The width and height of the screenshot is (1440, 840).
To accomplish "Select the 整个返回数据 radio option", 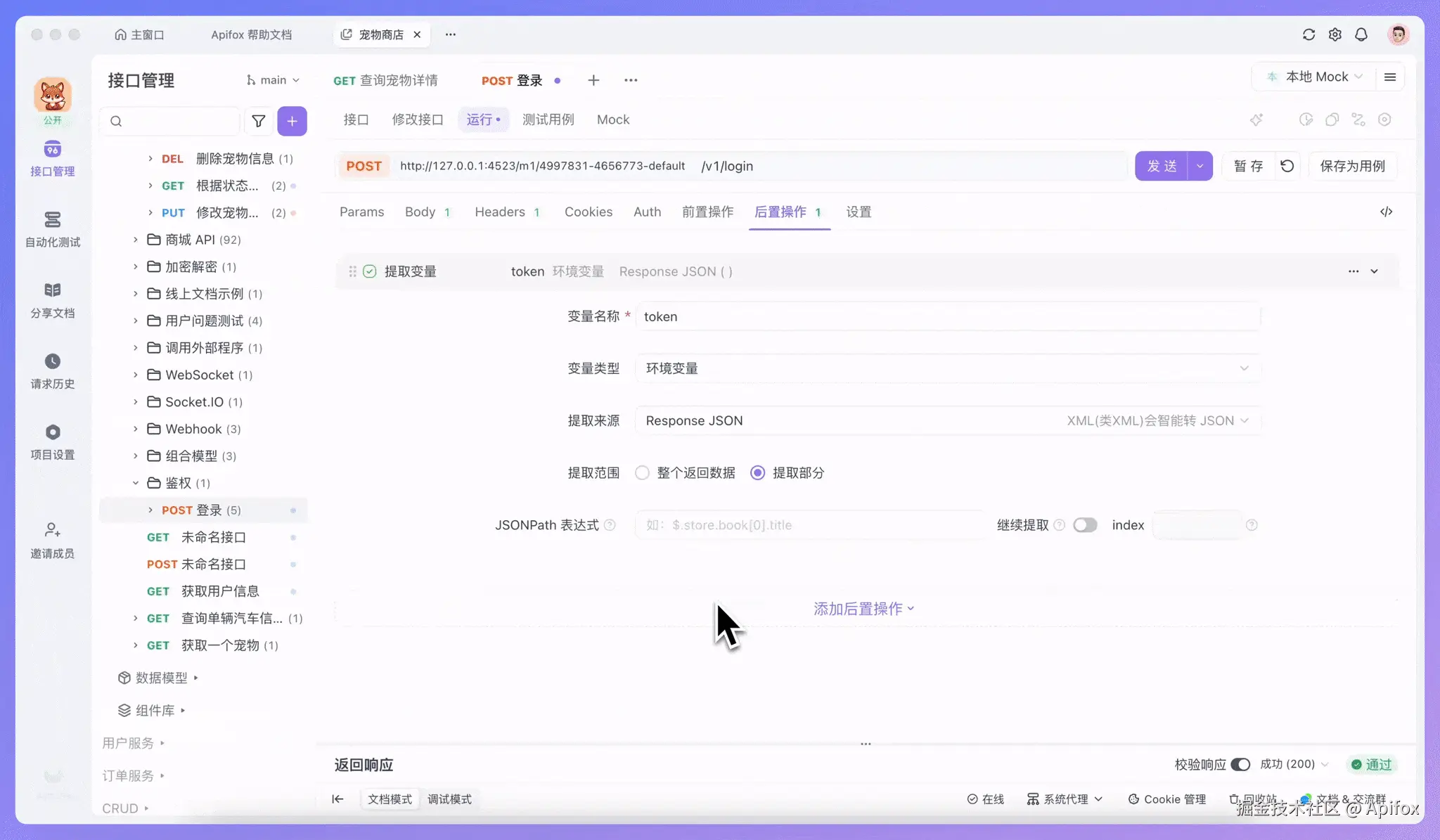I will tap(642, 473).
